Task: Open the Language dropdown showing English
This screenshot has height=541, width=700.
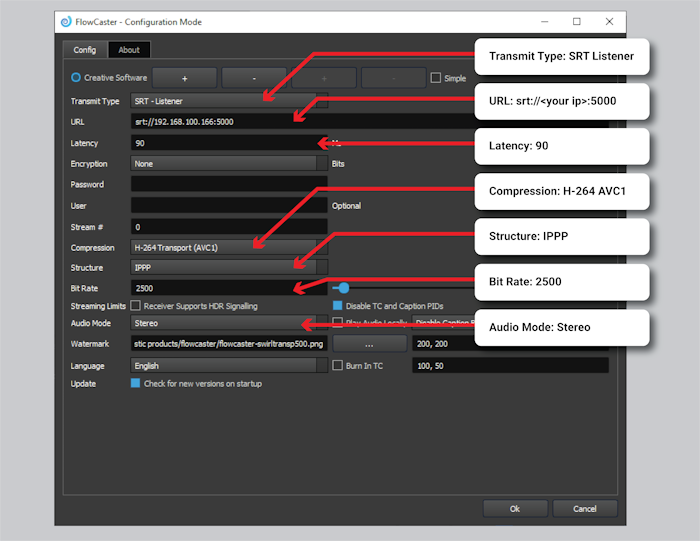Action: click(229, 366)
